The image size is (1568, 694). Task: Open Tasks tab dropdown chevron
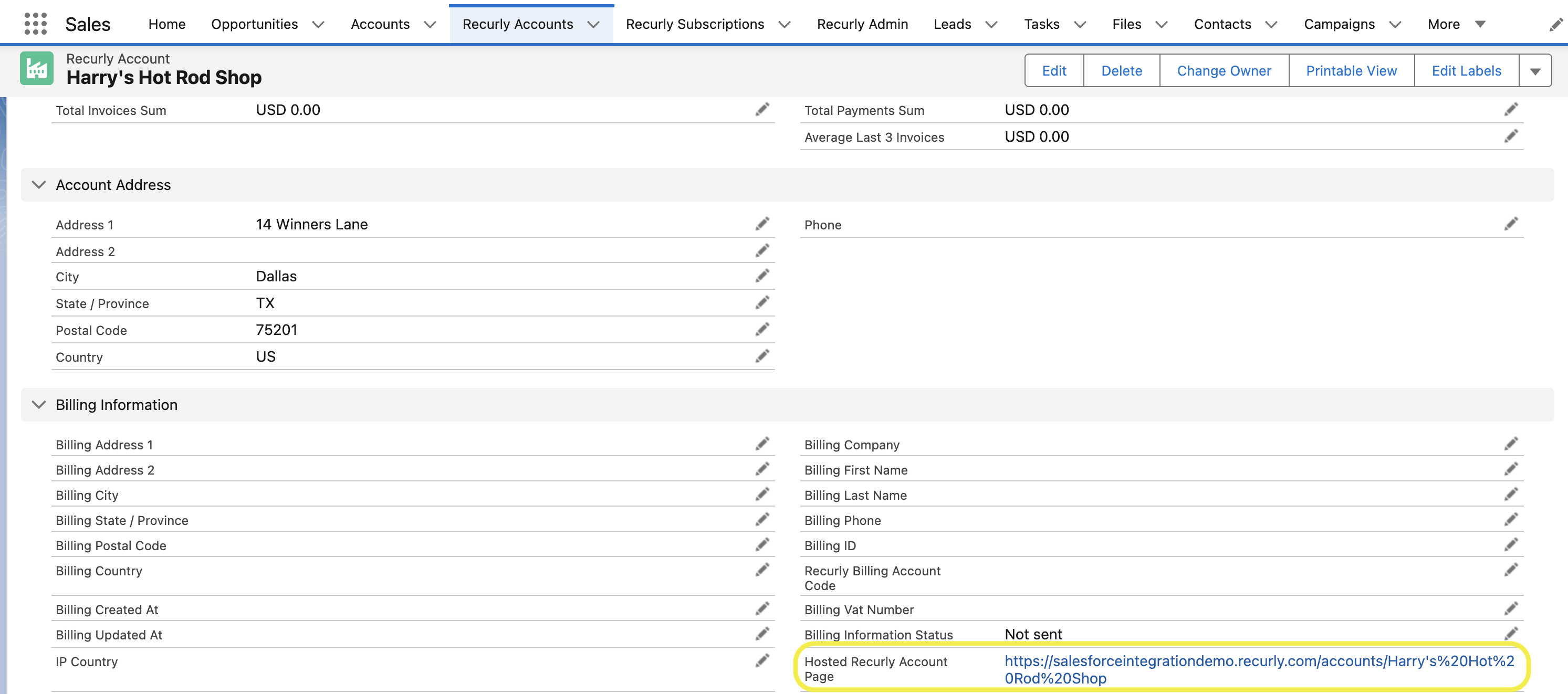coord(1080,24)
